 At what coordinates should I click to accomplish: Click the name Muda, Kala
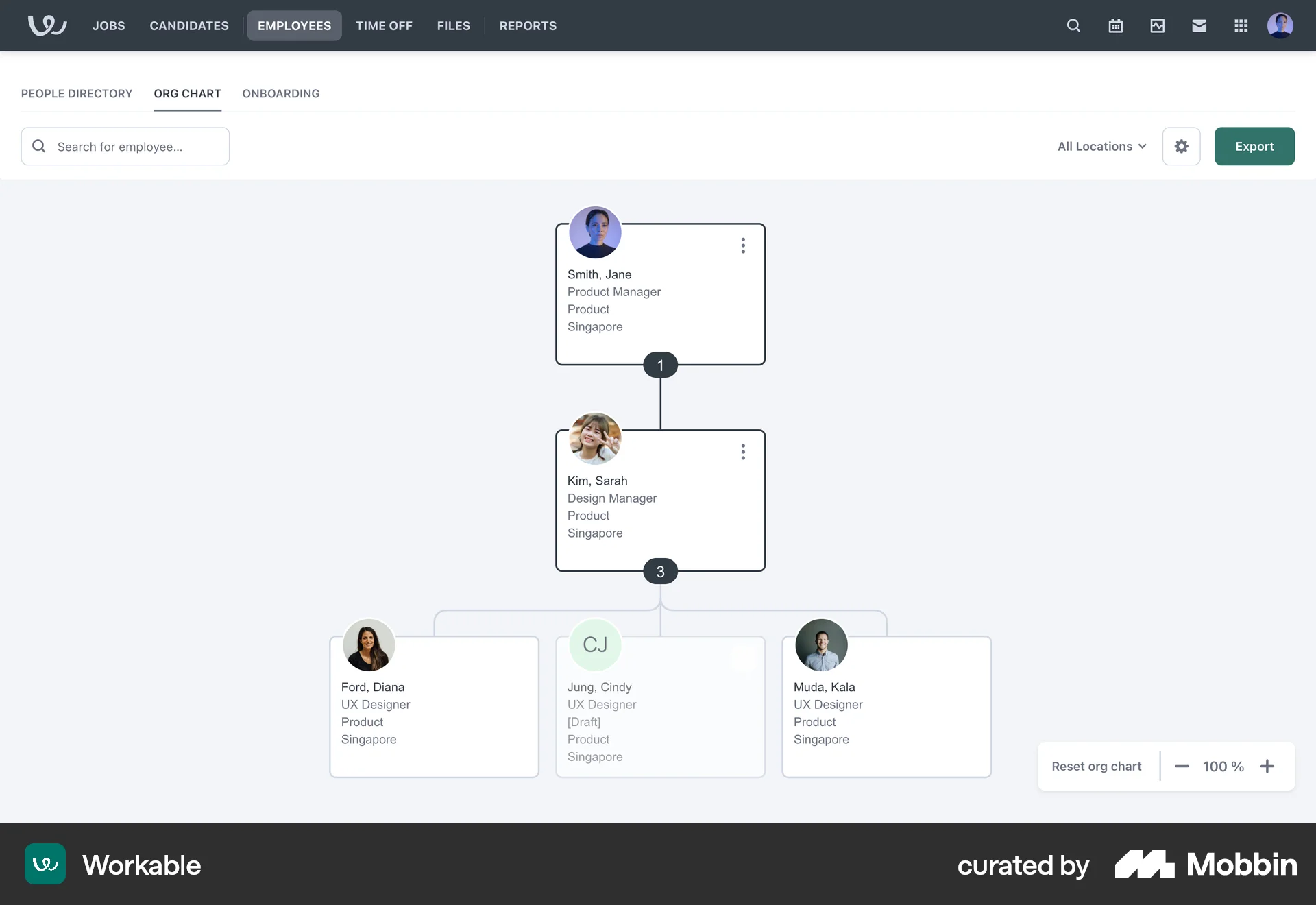825,687
